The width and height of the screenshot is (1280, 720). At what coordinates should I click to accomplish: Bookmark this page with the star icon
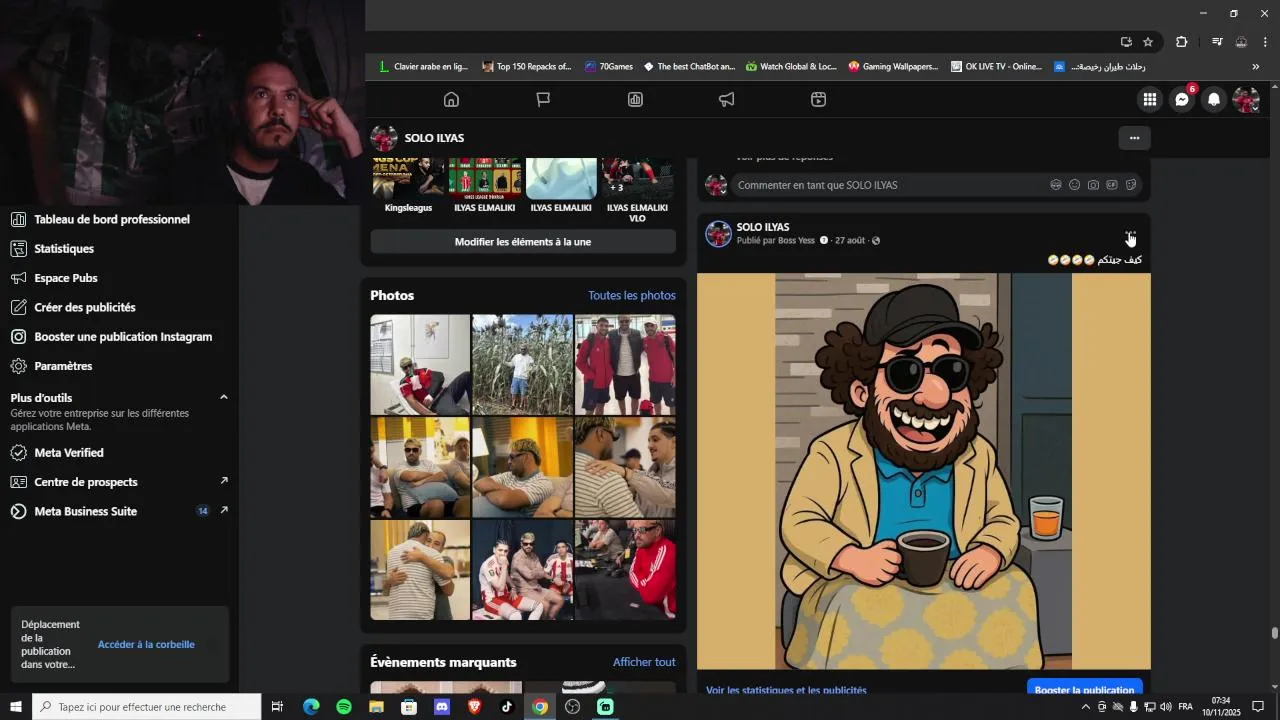click(1148, 42)
